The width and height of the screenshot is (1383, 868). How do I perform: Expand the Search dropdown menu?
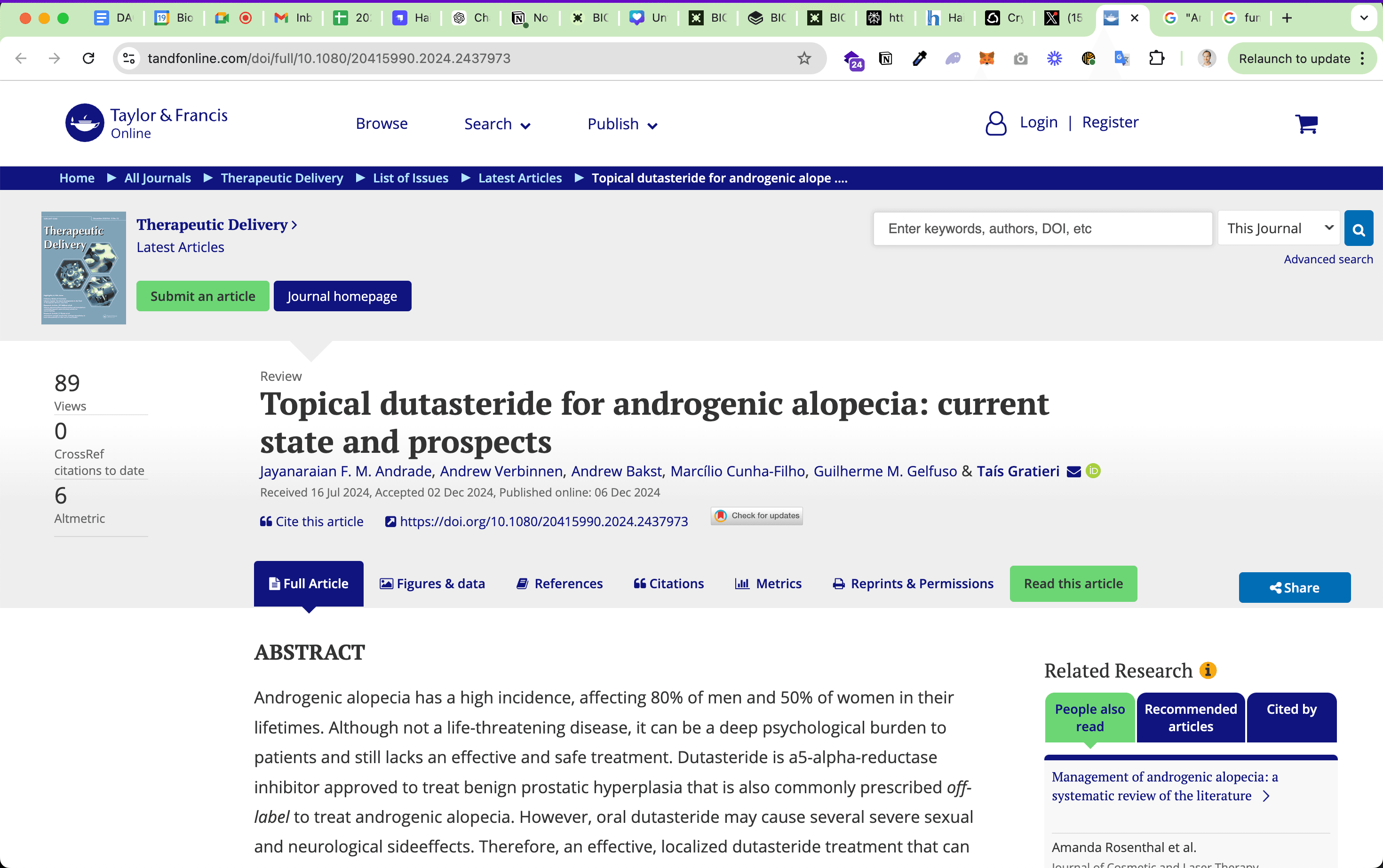497,124
